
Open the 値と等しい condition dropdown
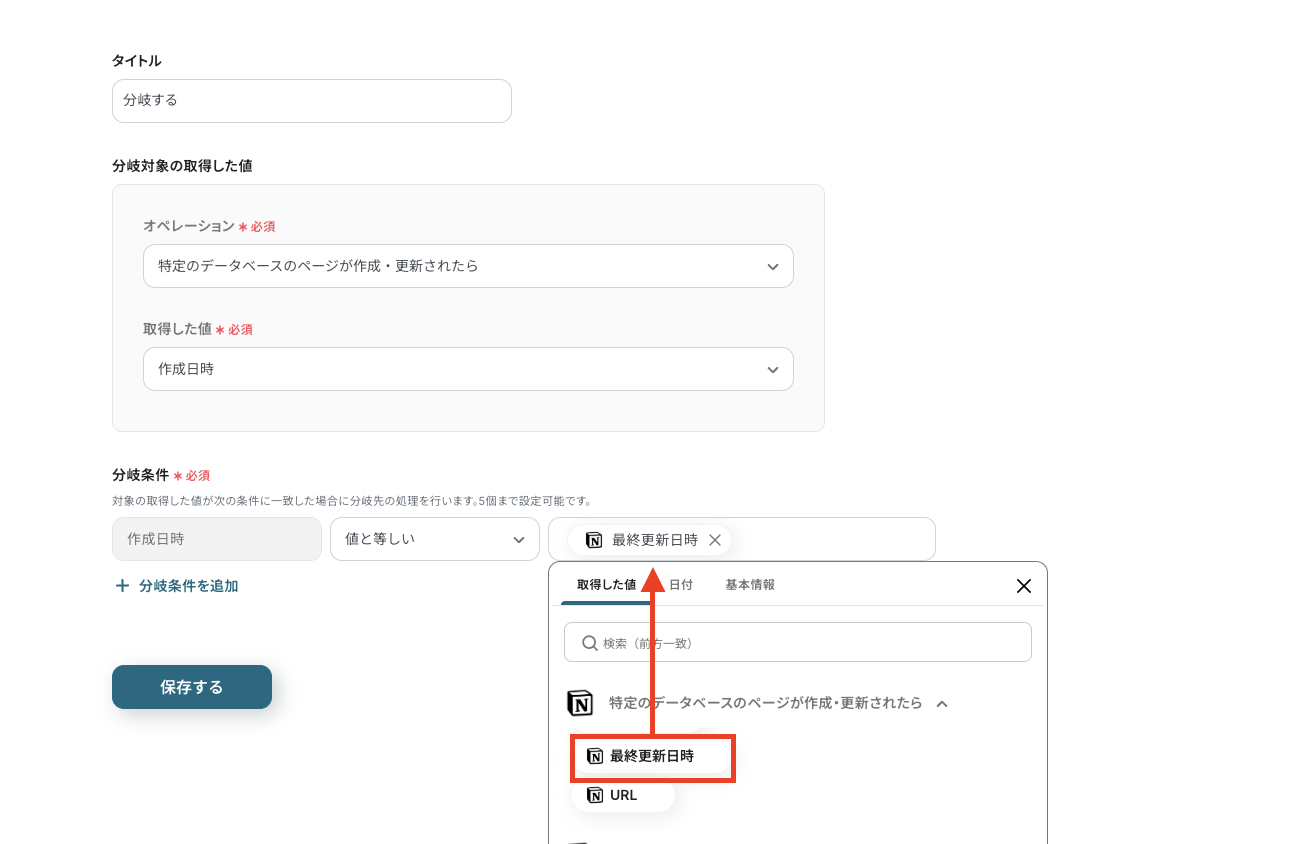435,539
